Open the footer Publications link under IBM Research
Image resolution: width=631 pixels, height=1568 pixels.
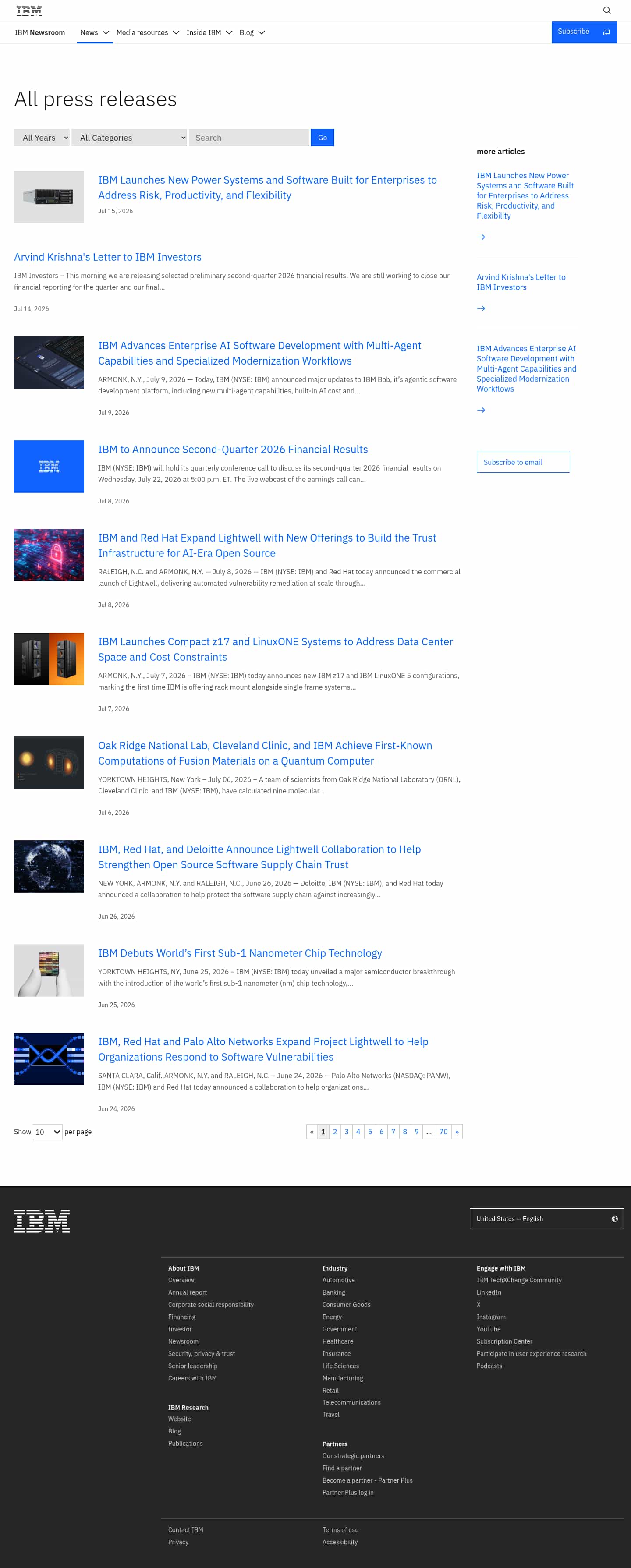[x=186, y=1443]
